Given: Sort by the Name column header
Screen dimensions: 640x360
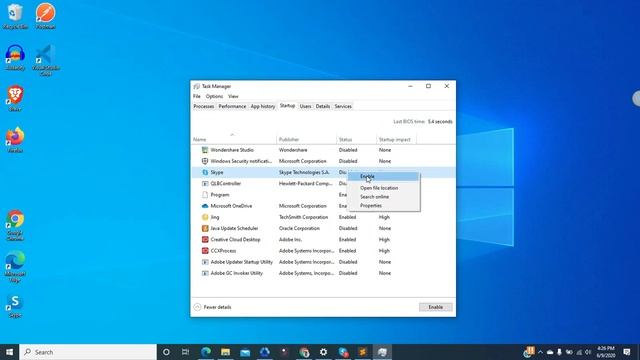Looking at the screenshot, I should (233, 139).
